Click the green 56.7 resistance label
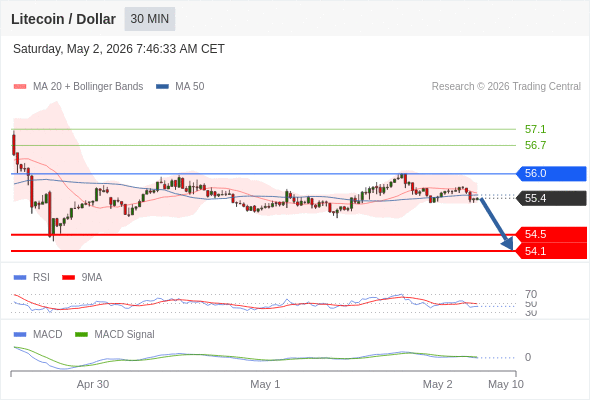590x400 pixels. tap(535, 145)
